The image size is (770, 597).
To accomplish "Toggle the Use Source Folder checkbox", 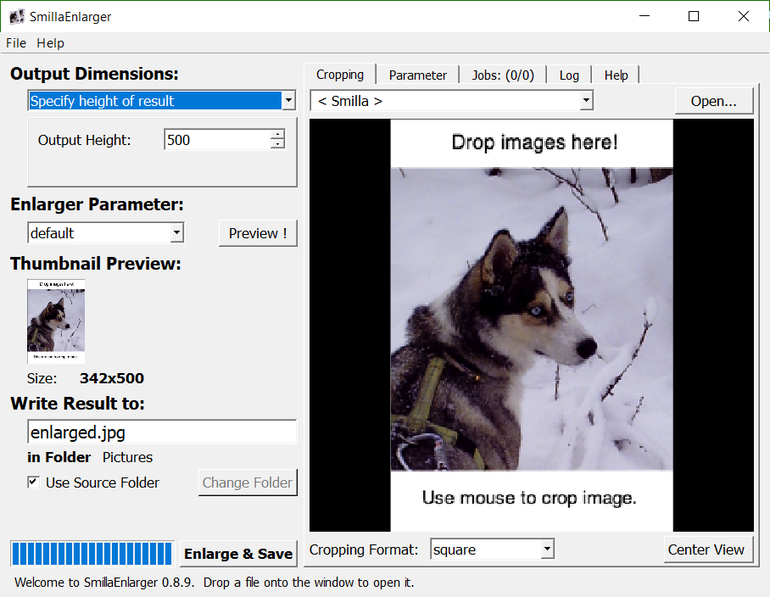I will tap(33, 482).
